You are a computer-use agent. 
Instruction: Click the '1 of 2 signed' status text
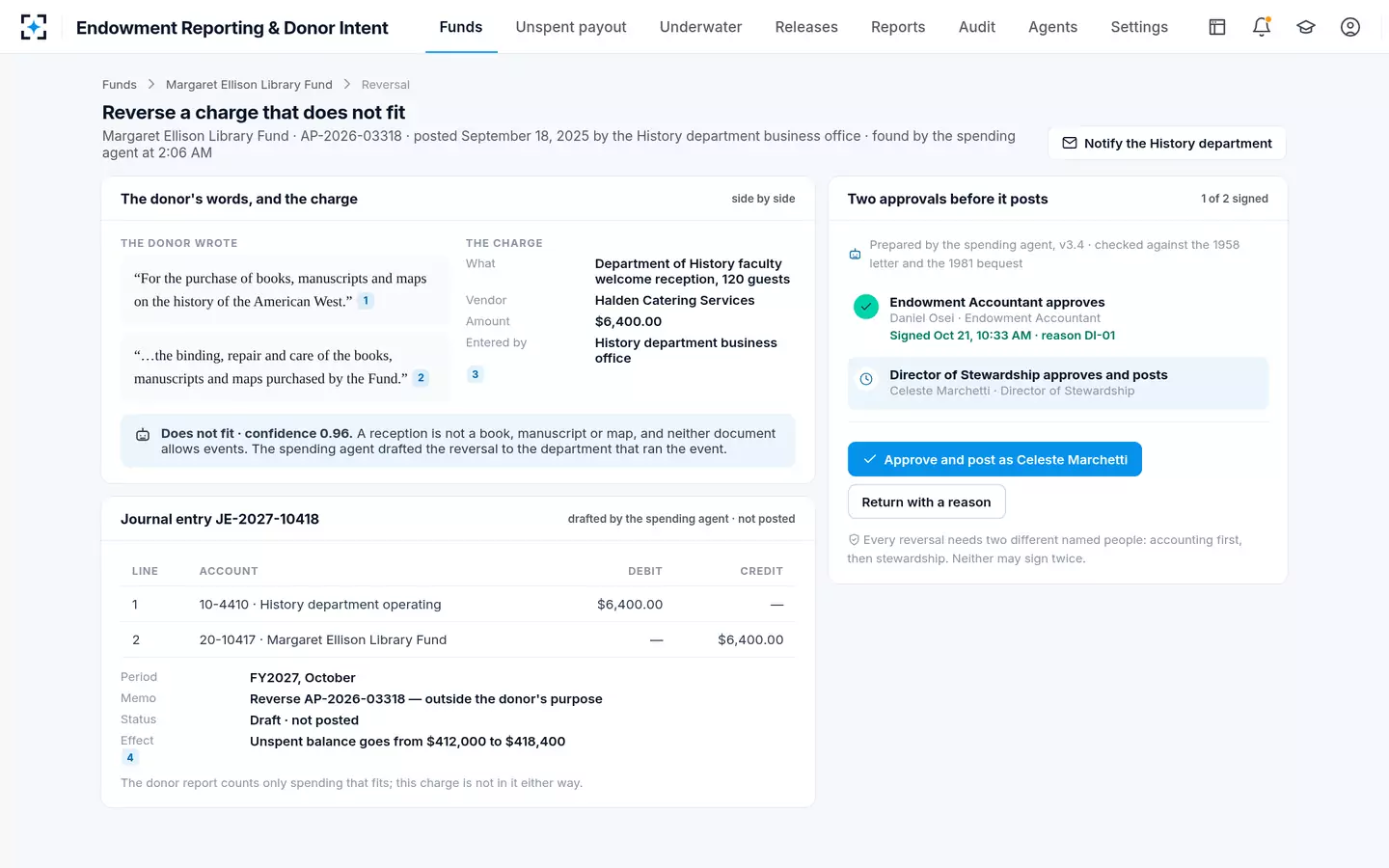pos(1235,199)
